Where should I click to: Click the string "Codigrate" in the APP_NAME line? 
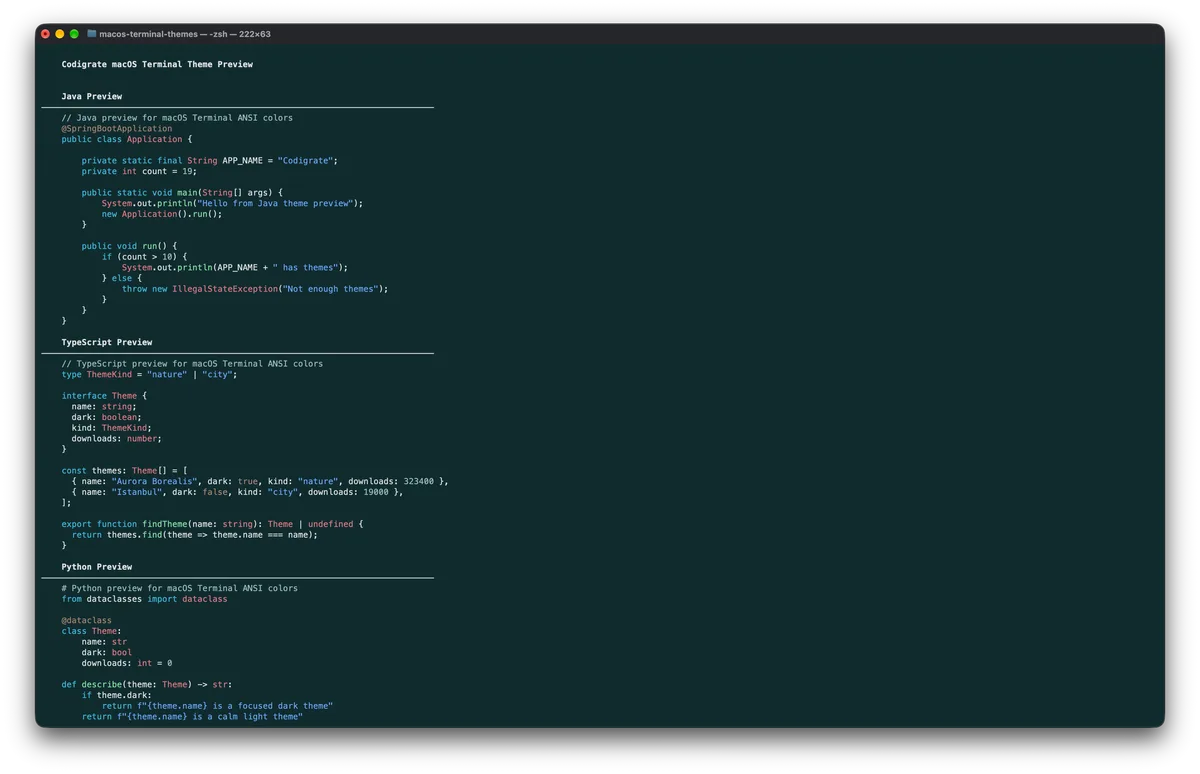(305, 160)
